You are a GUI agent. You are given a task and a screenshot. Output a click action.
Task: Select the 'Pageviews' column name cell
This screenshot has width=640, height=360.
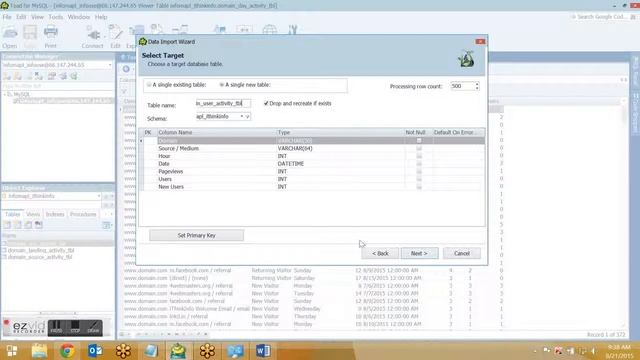tap(217, 172)
